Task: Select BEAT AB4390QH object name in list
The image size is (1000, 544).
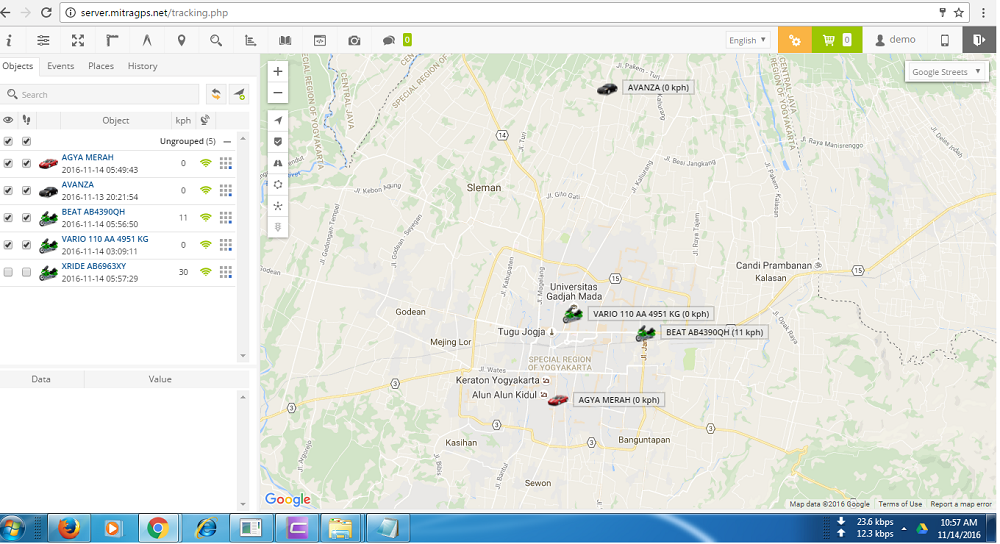Action: (x=93, y=212)
